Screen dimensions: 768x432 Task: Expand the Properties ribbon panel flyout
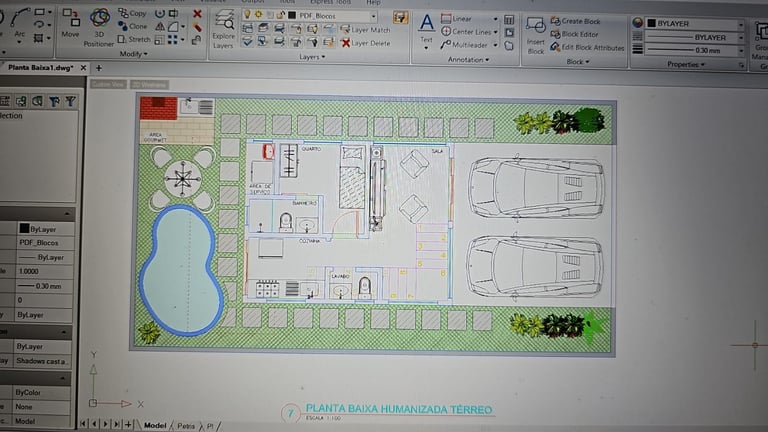686,64
